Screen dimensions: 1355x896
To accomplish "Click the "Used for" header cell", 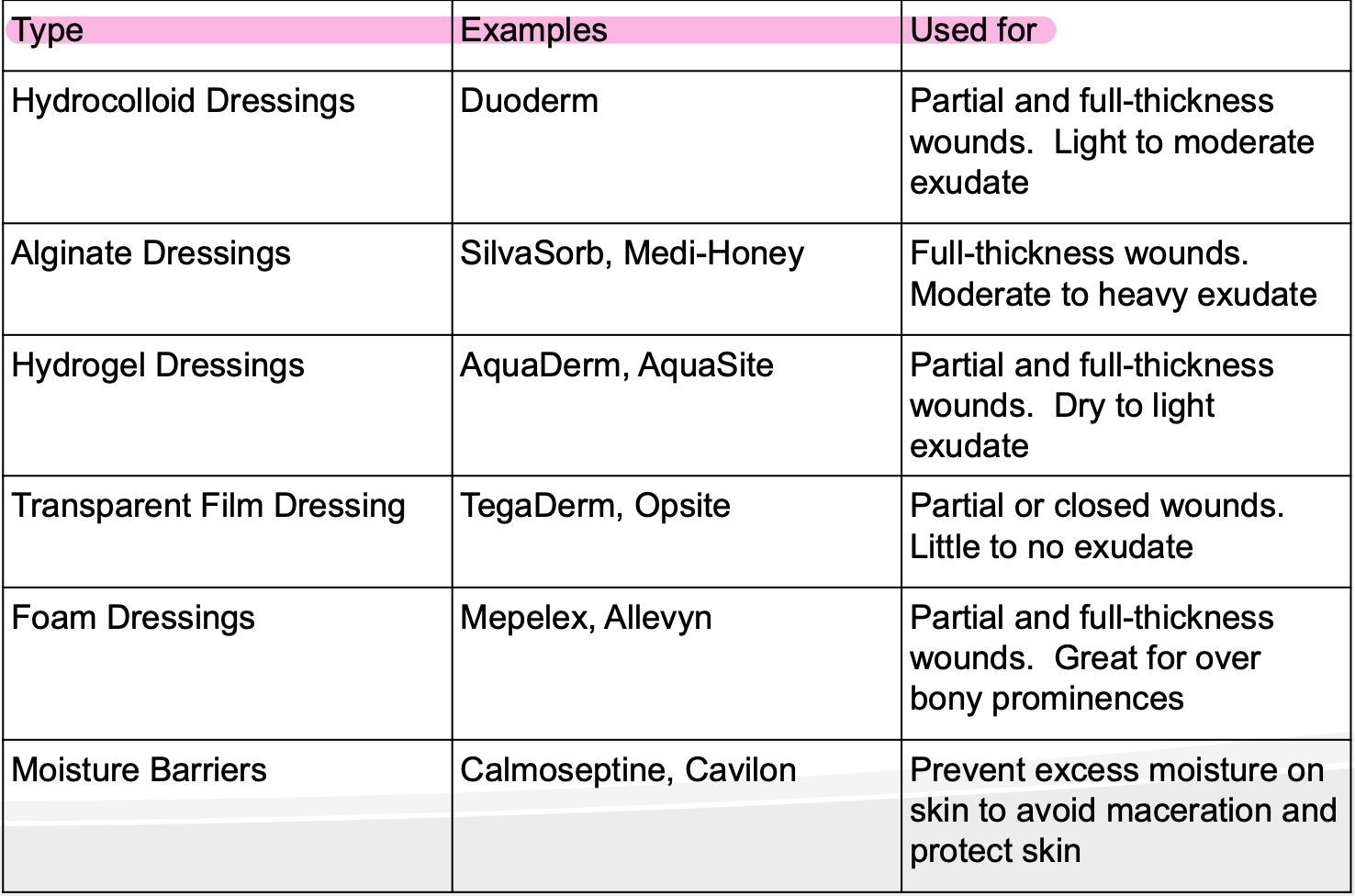I will 973,30.
